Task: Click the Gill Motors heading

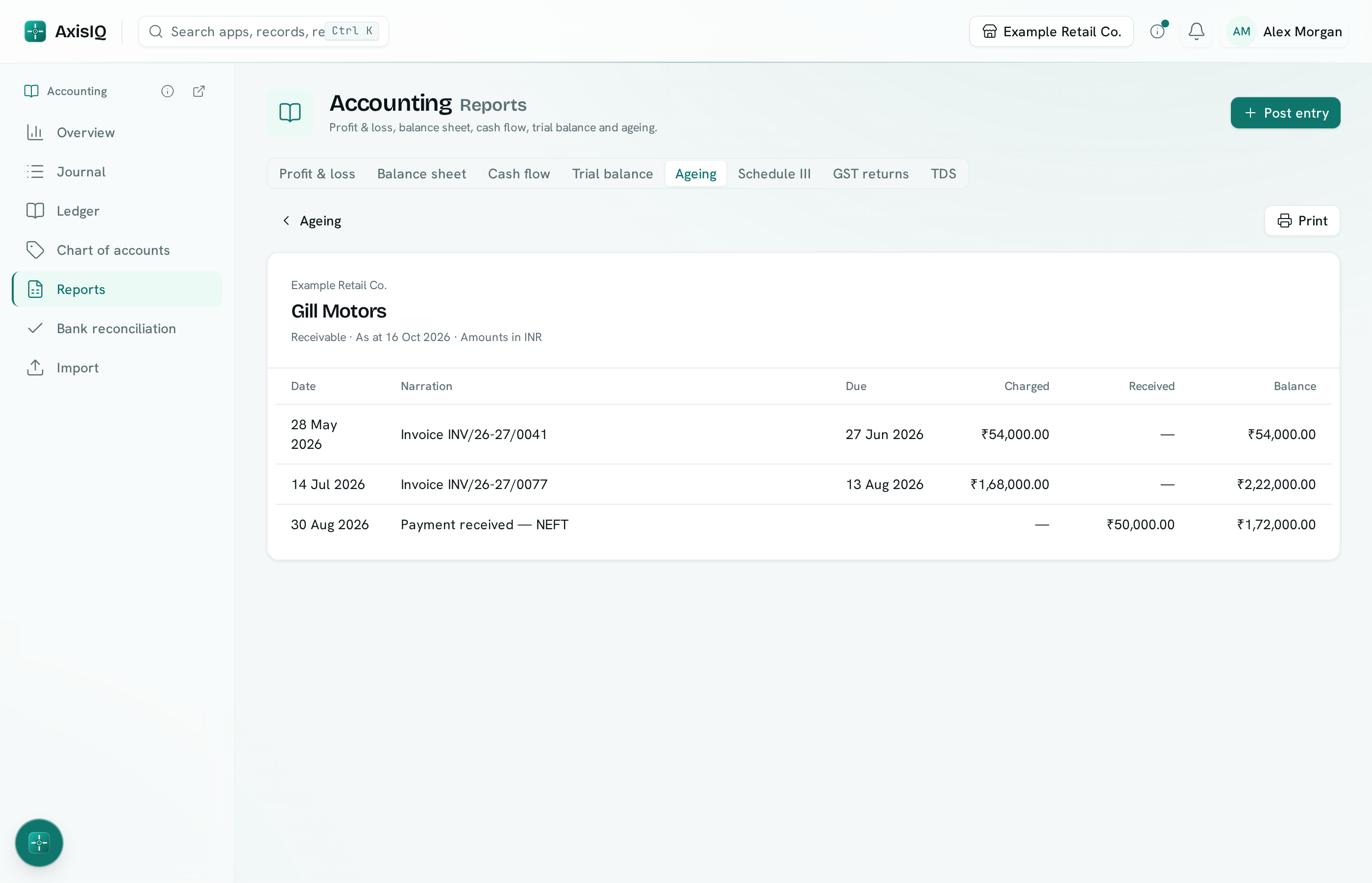Action: [339, 311]
